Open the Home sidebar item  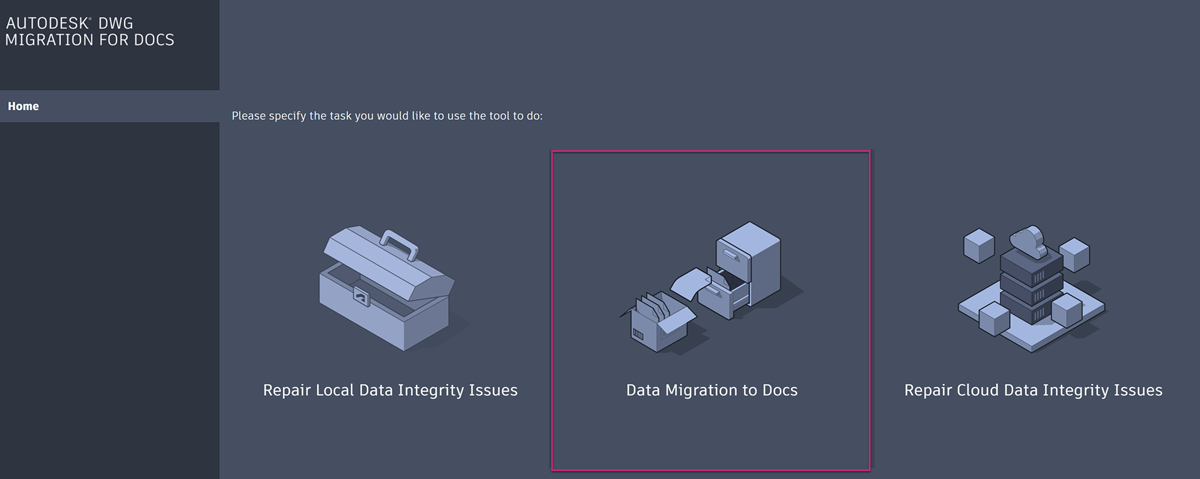[109, 106]
